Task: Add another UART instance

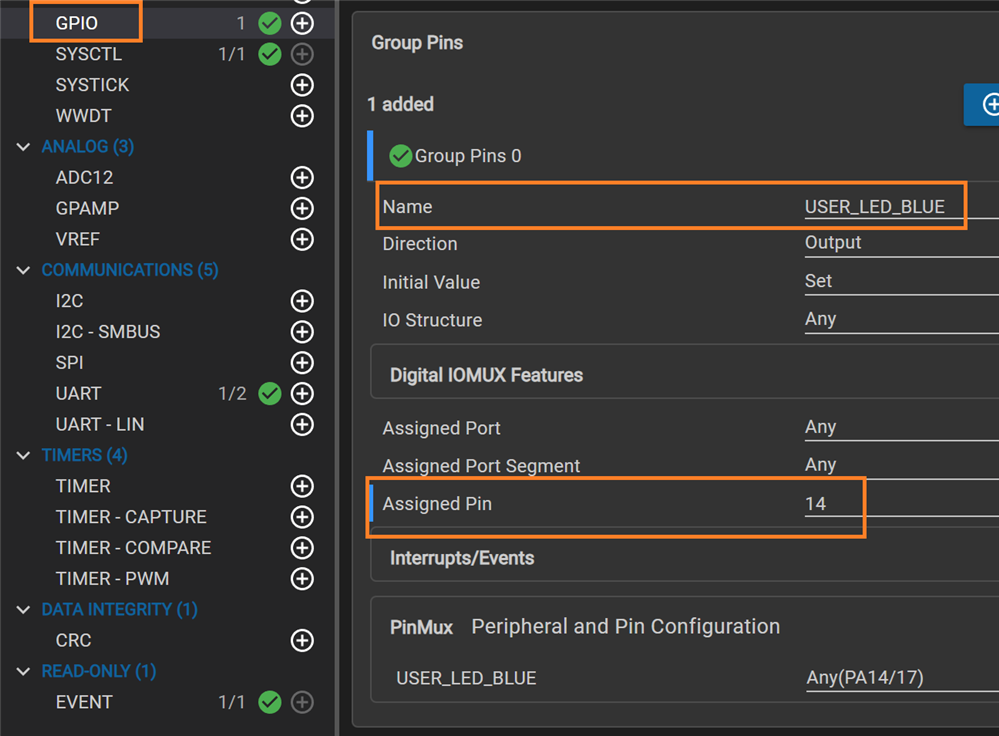Action: (x=302, y=394)
